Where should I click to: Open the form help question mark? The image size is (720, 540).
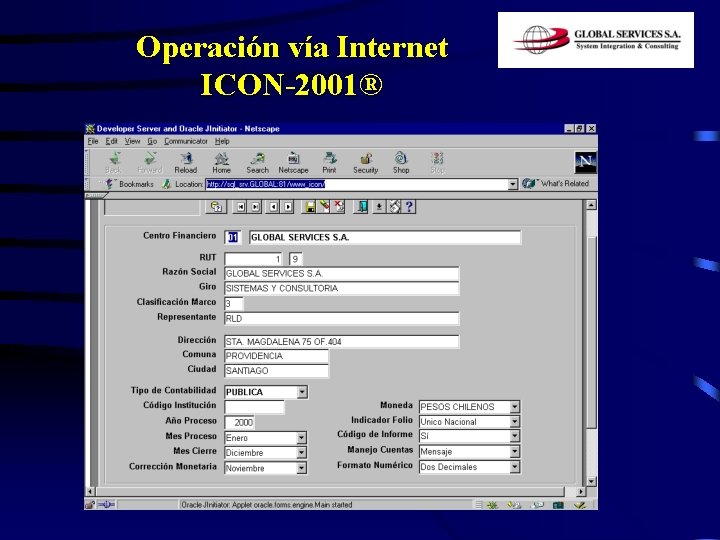click(x=409, y=207)
